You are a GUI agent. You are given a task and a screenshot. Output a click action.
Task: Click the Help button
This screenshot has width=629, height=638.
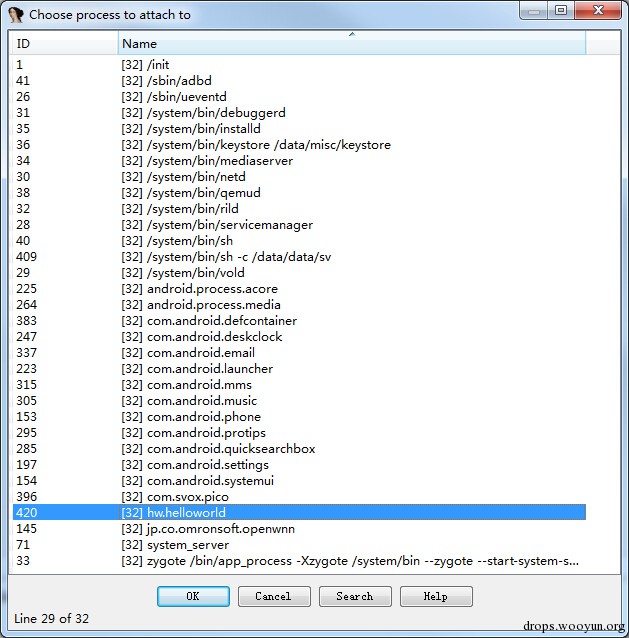pyautogui.click(x=436, y=596)
